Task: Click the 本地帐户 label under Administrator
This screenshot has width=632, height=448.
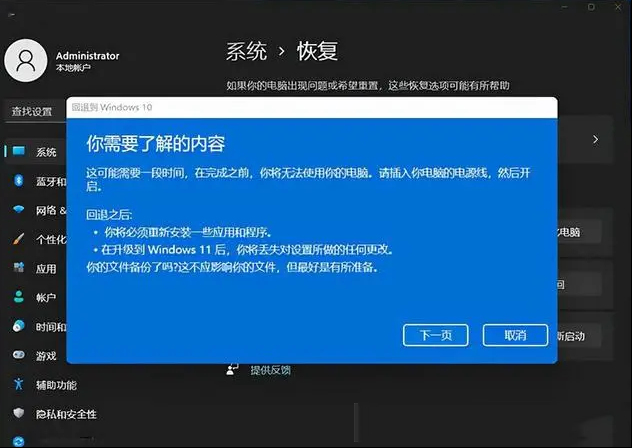Action: [73, 68]
